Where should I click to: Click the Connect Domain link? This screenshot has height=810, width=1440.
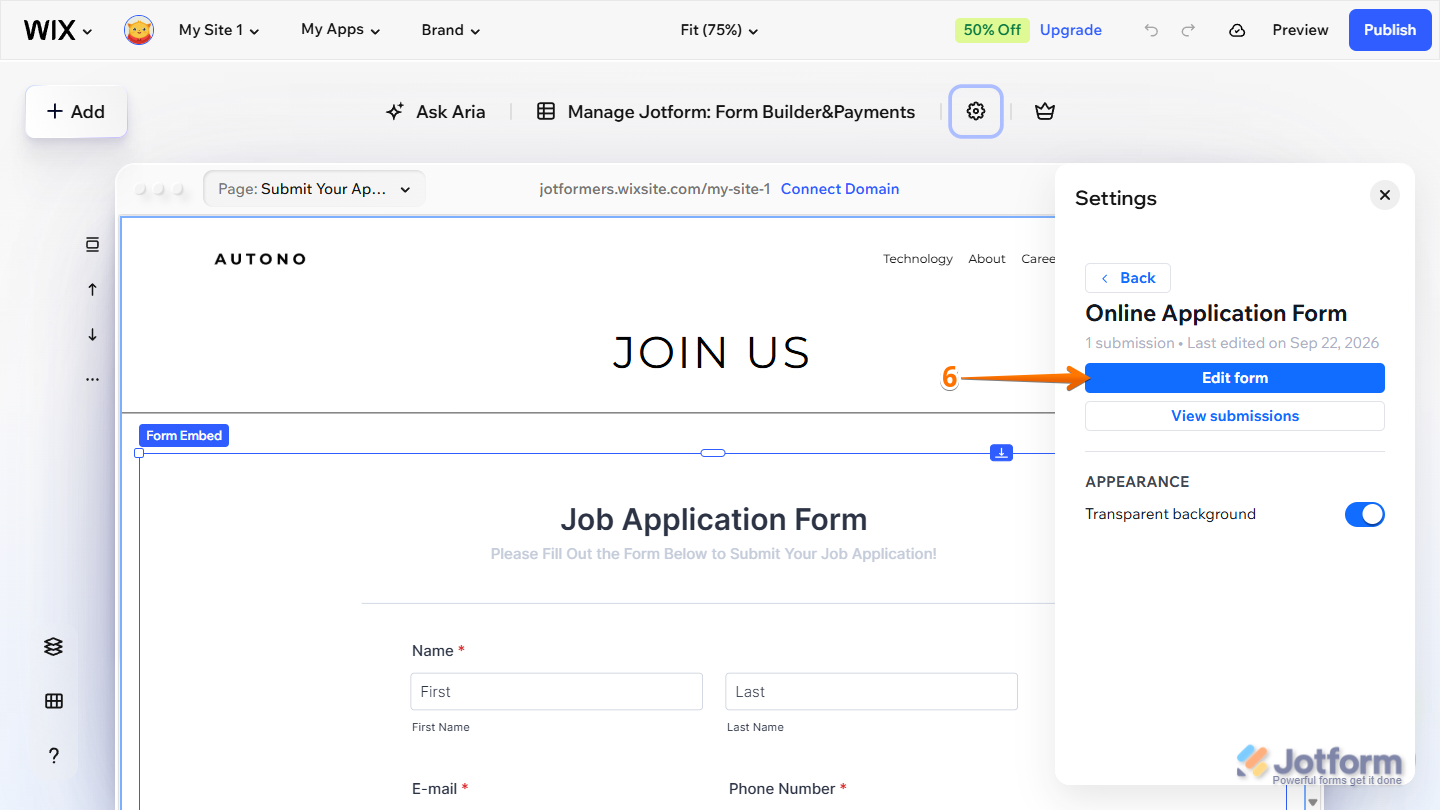coord(840,189)
